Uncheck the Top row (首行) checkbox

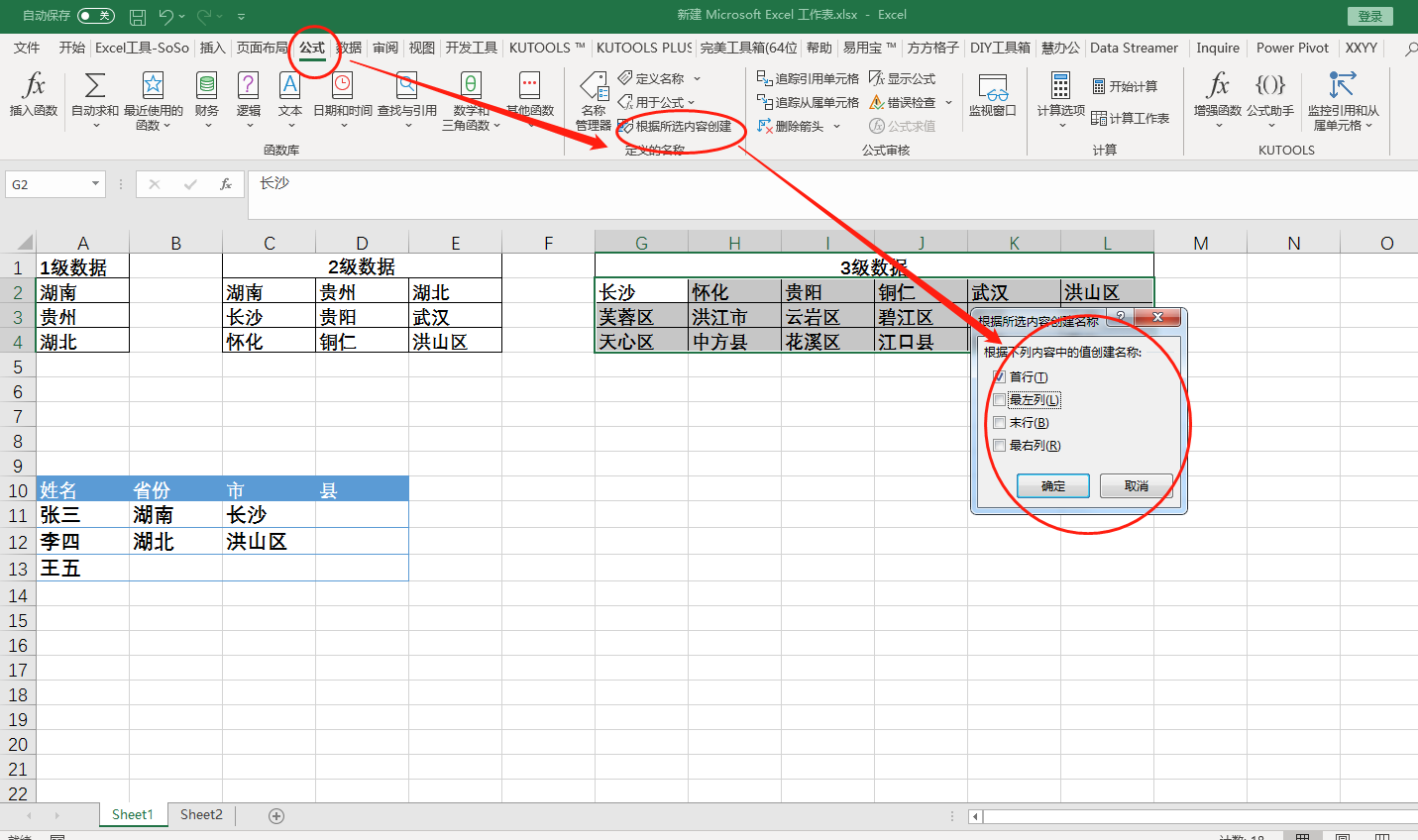pyautogui.click(x=999, y=376)
